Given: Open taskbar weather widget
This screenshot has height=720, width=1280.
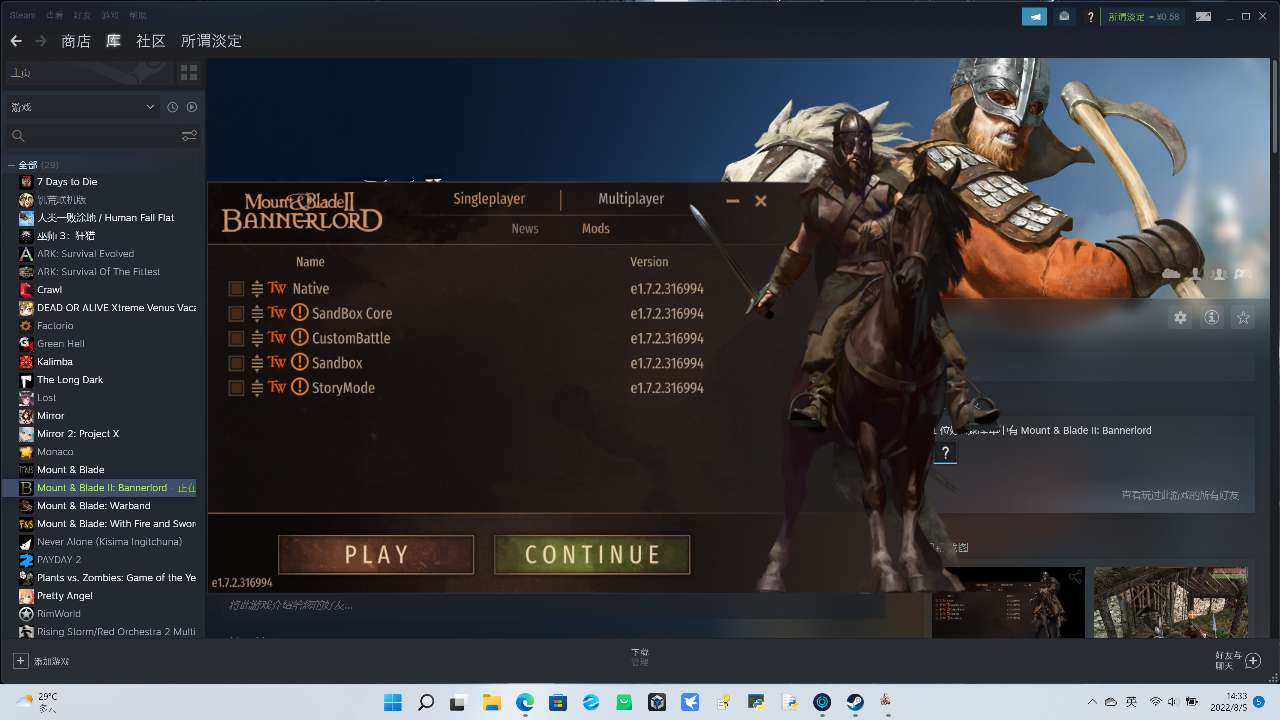Looking at the screenshot, I should pyautogui.click(x=36, y=702).
